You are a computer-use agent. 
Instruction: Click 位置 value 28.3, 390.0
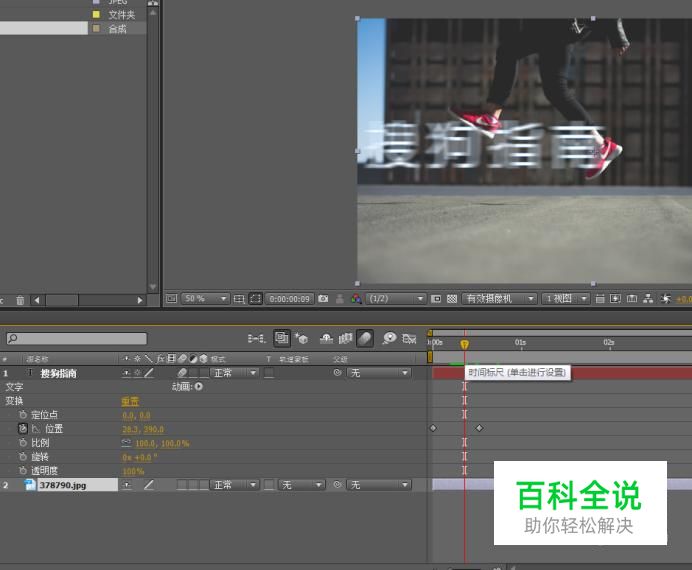tap(143, 429)
